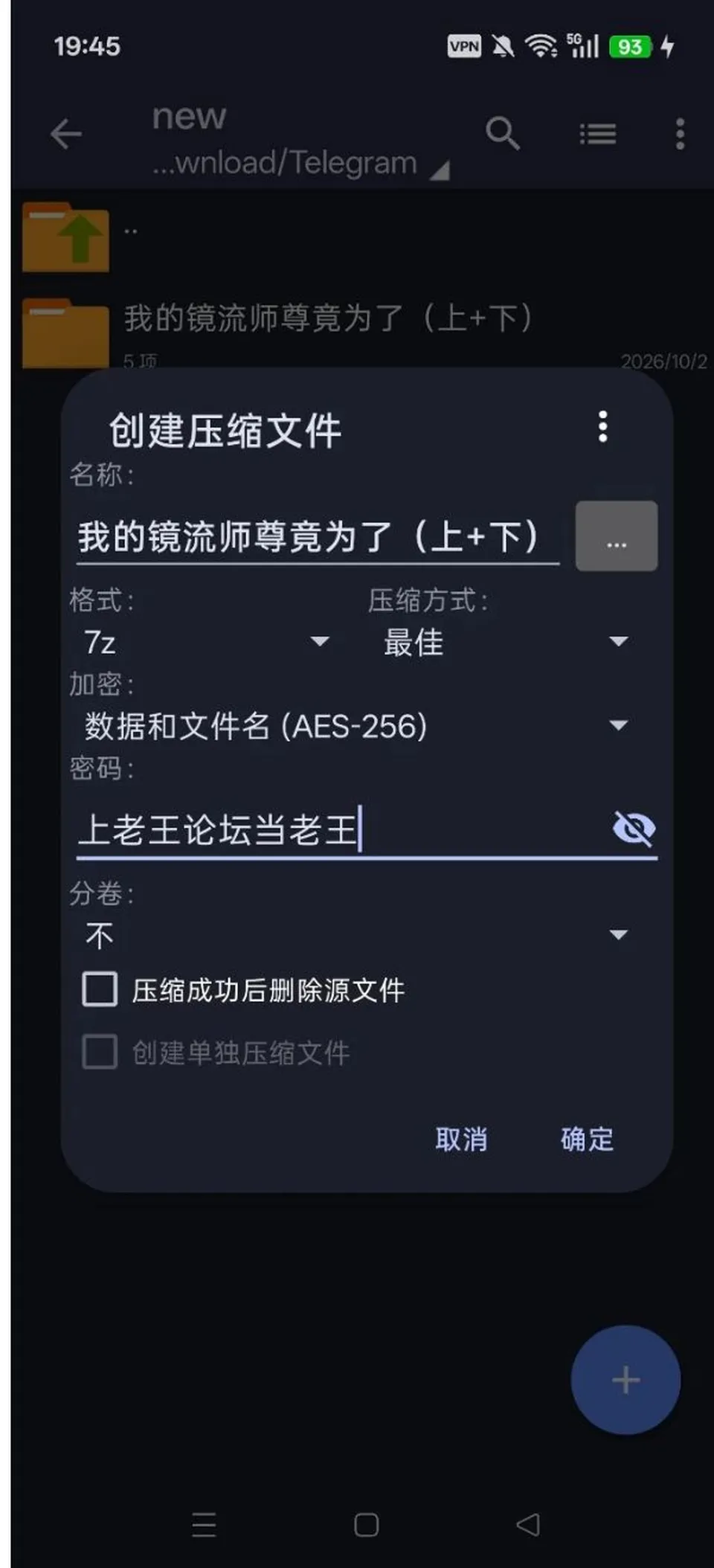The image size is (714, 1568).
Task: Click the 取消 button
Action: coord(461,1139)
